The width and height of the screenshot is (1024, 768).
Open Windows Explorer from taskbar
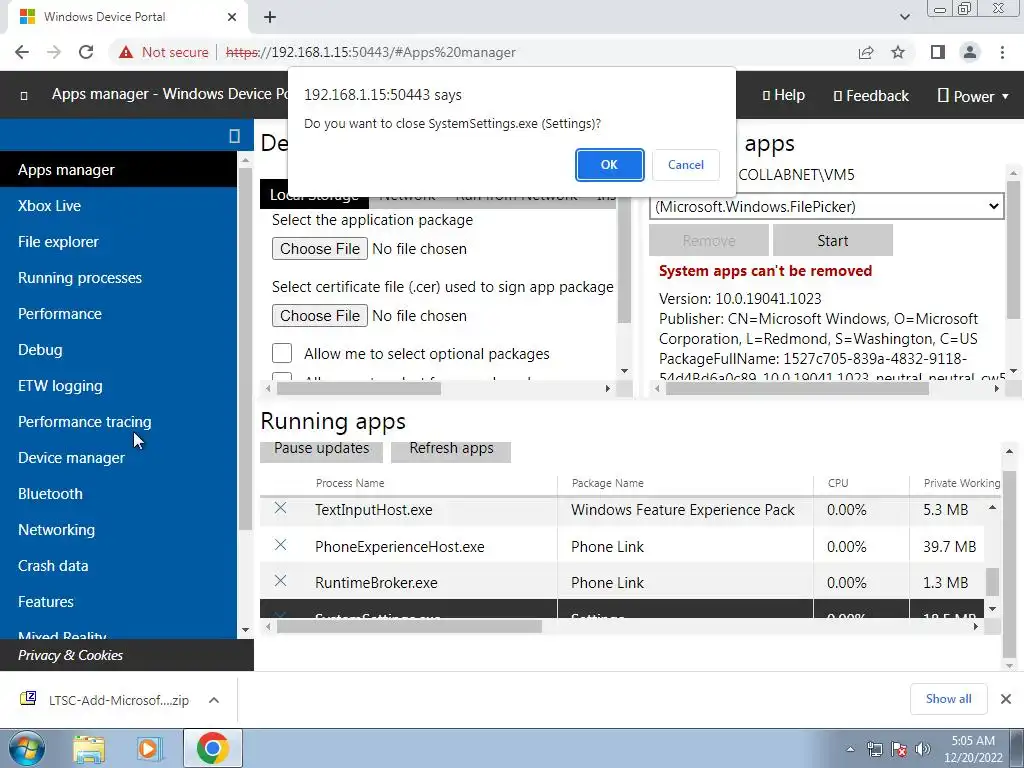point(89,749)
